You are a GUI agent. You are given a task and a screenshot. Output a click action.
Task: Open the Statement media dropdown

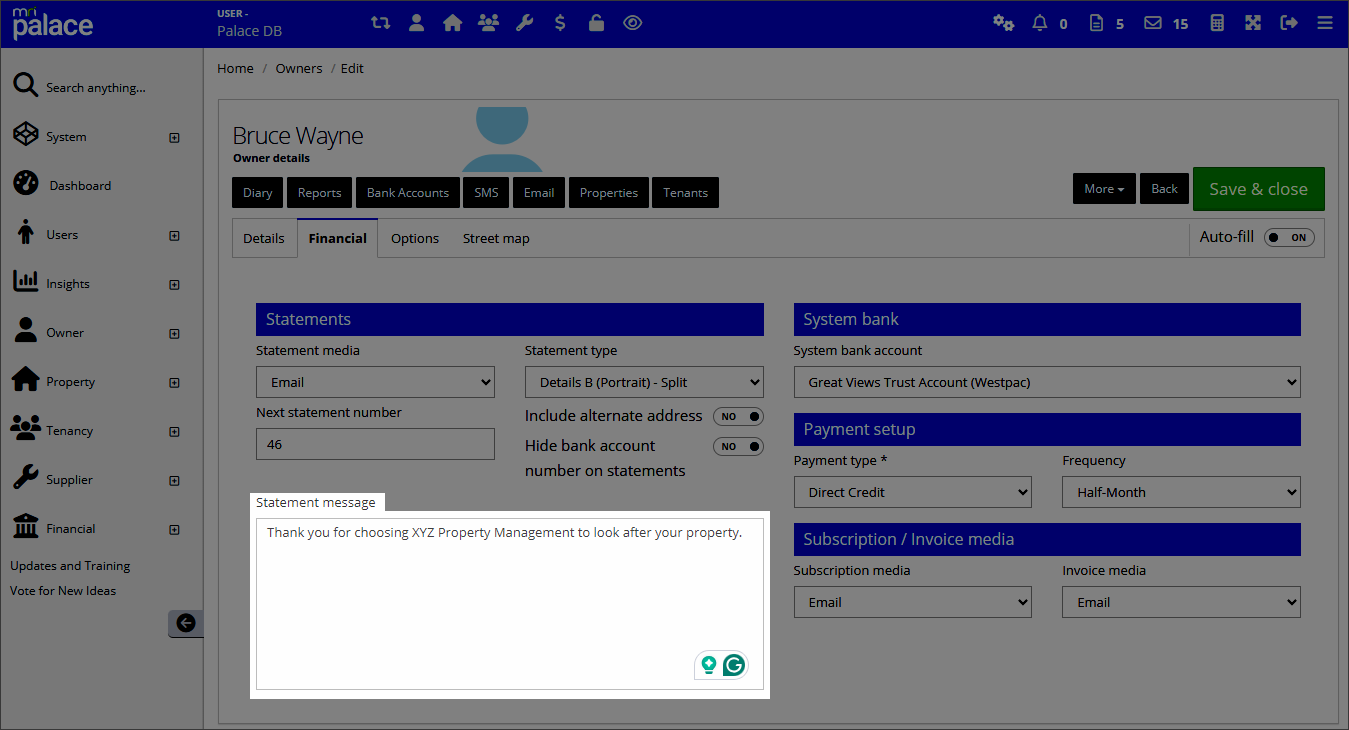click(x=375, y=382)
